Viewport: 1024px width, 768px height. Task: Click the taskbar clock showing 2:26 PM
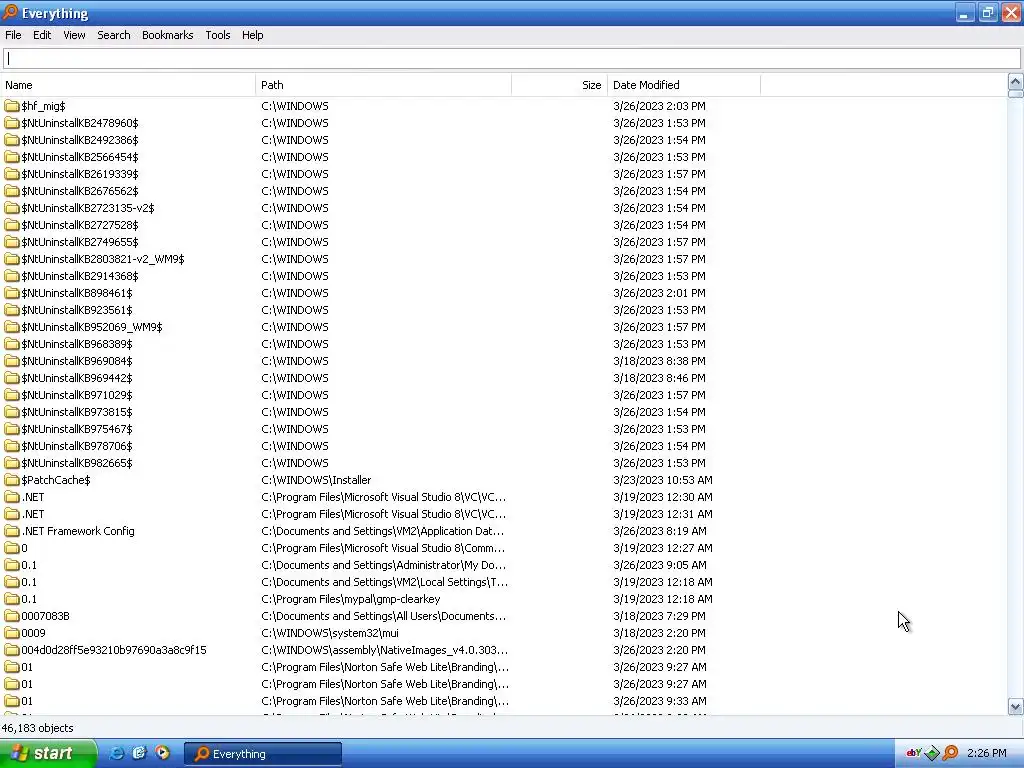coord(986,753)
